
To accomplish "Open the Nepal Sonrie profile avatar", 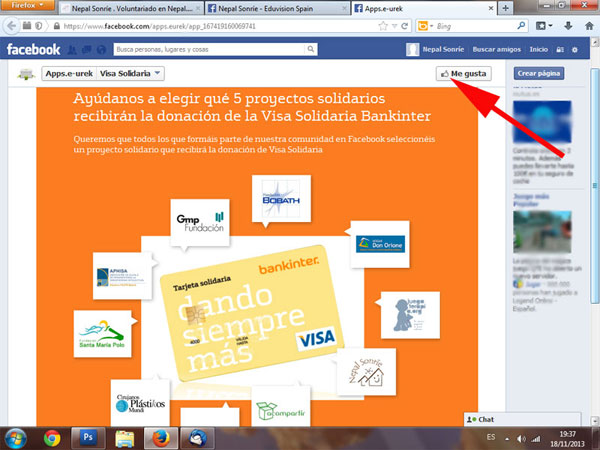I will click(412, 49).
